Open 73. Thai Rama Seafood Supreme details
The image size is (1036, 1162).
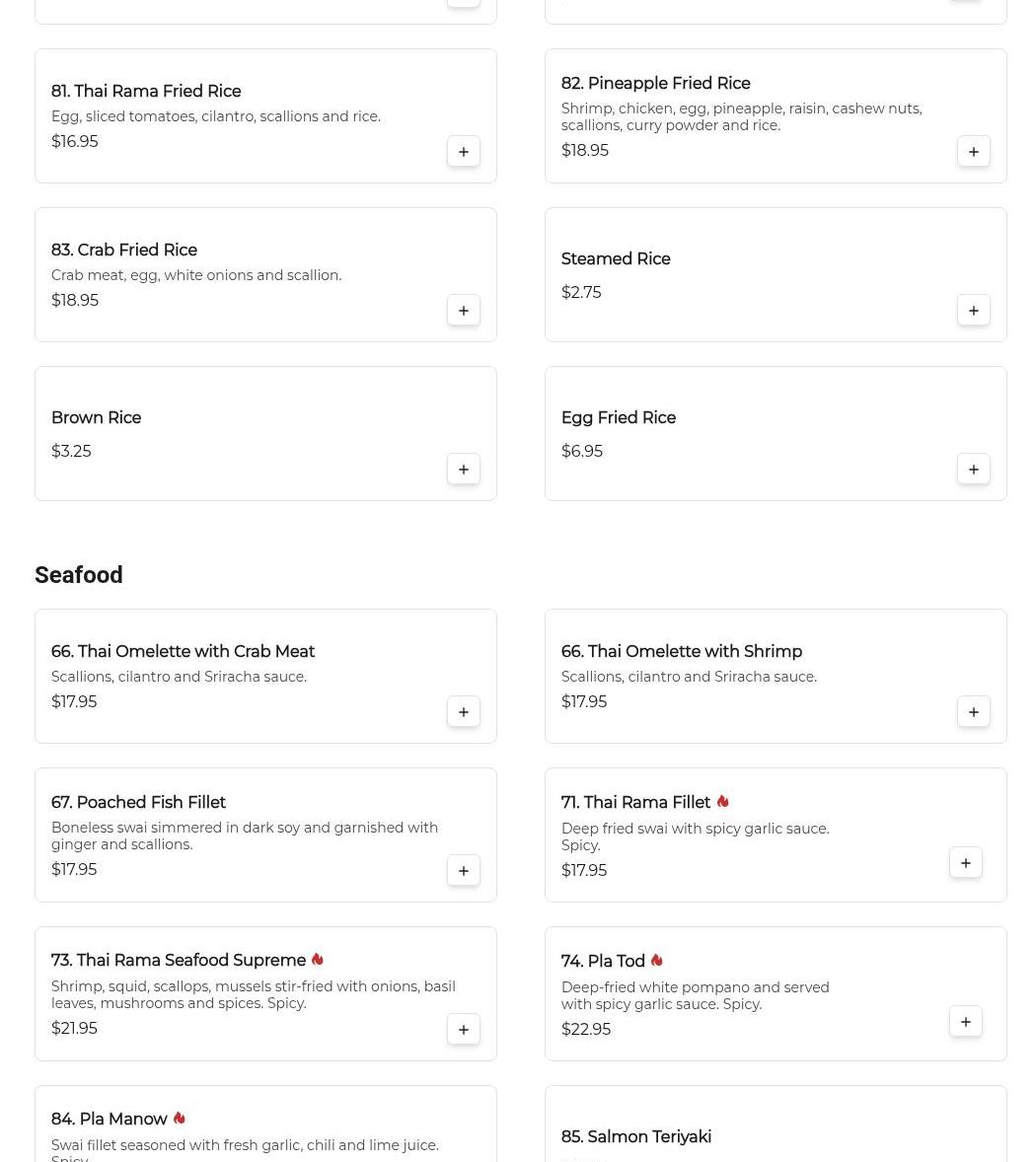[179, 961]
